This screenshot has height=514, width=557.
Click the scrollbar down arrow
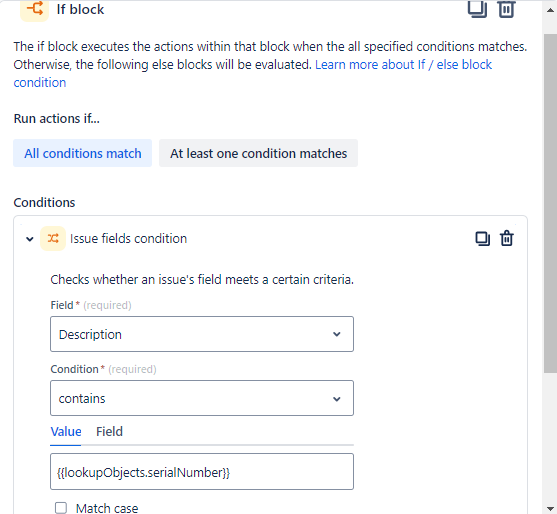click(x=550, y=508)
